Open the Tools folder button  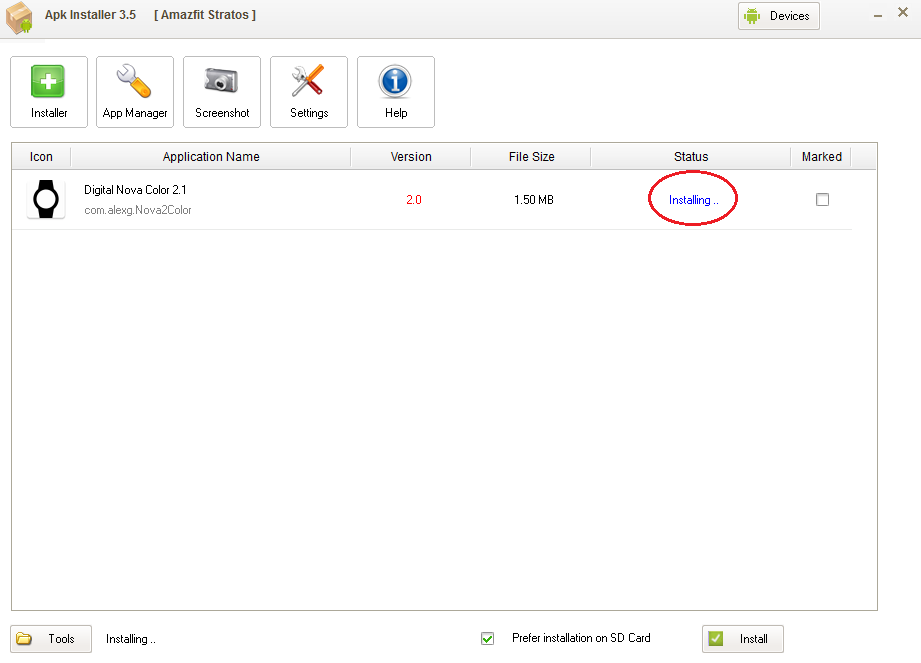coord(51,639)
